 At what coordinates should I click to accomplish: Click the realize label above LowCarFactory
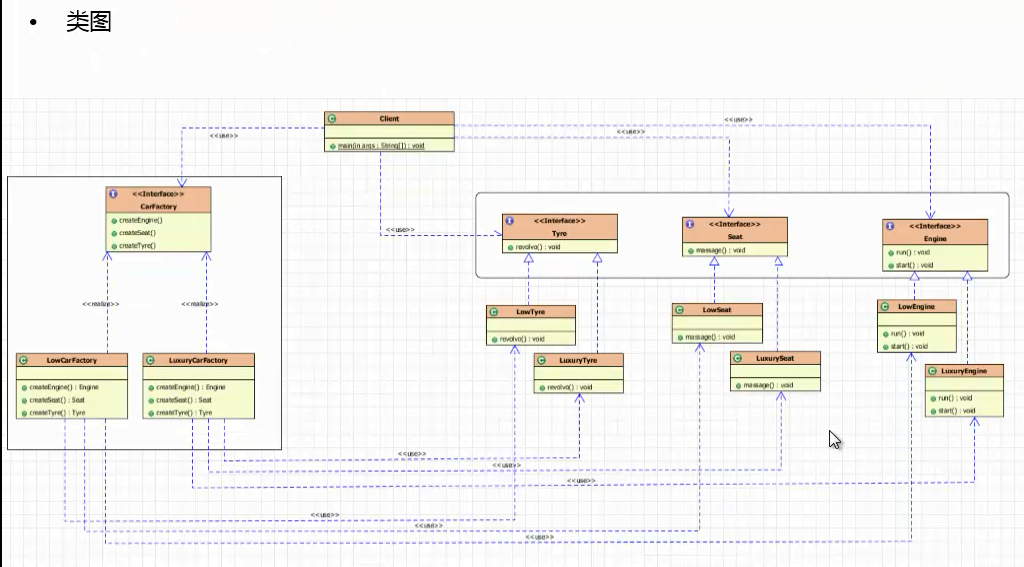(101, 304)
